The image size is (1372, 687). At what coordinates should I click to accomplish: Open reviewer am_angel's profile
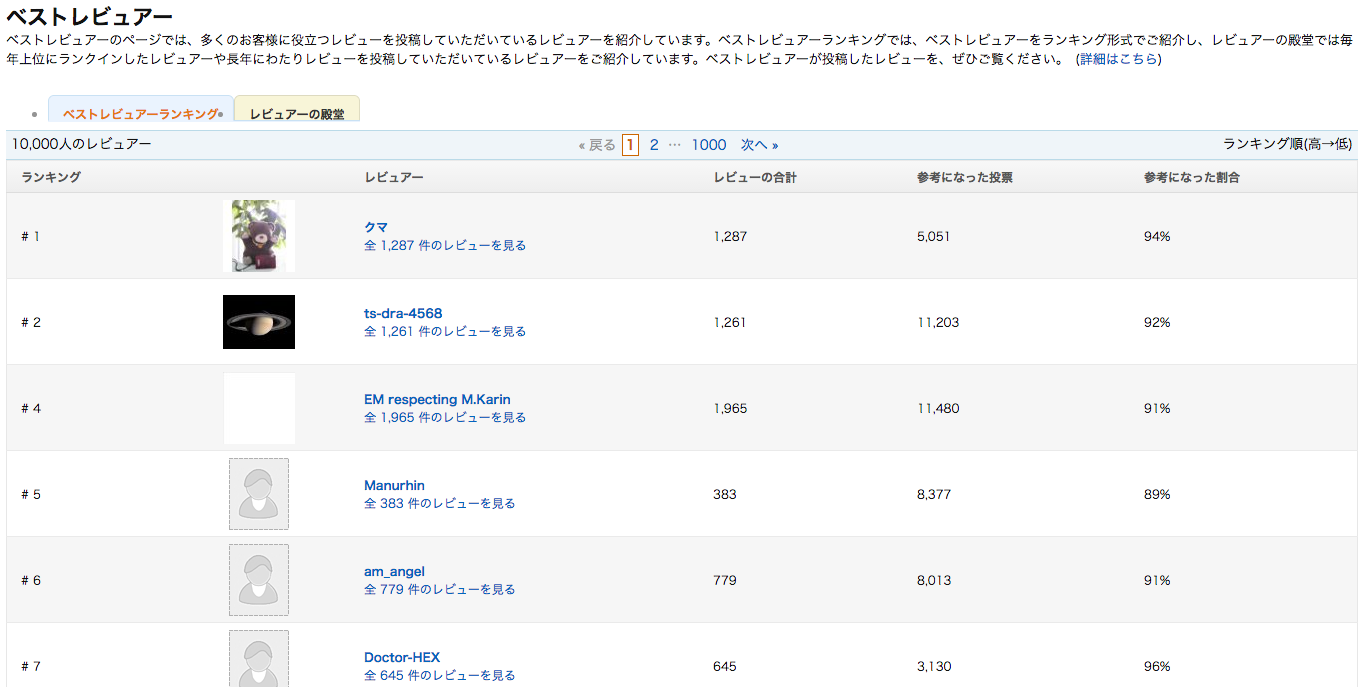click(x=394, y=571)
